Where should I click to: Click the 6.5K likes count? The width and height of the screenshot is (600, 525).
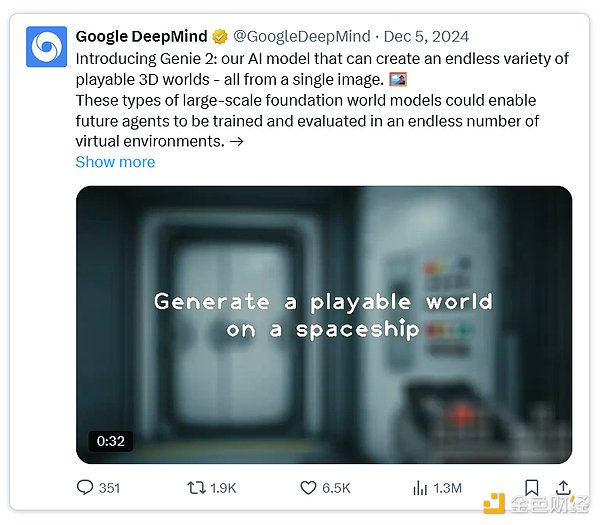pos(336,487)
